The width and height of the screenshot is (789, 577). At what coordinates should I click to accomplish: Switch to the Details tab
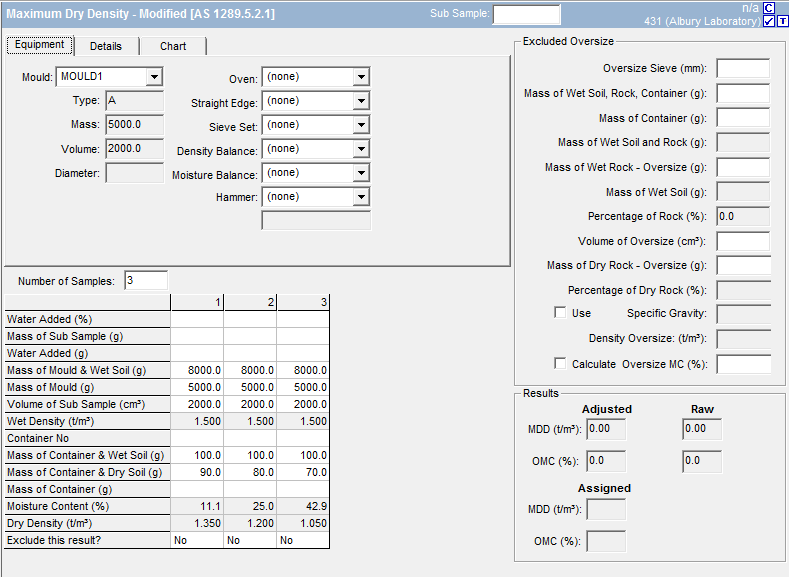click(105, 46)
